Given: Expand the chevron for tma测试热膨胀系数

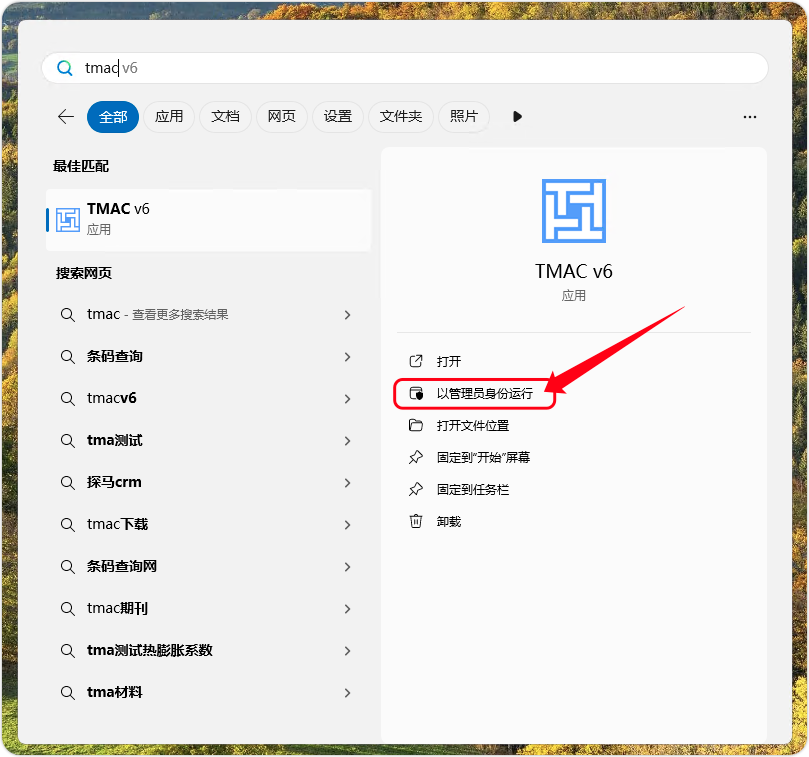Looking at the screenshot, I should (x=348, y=651).
